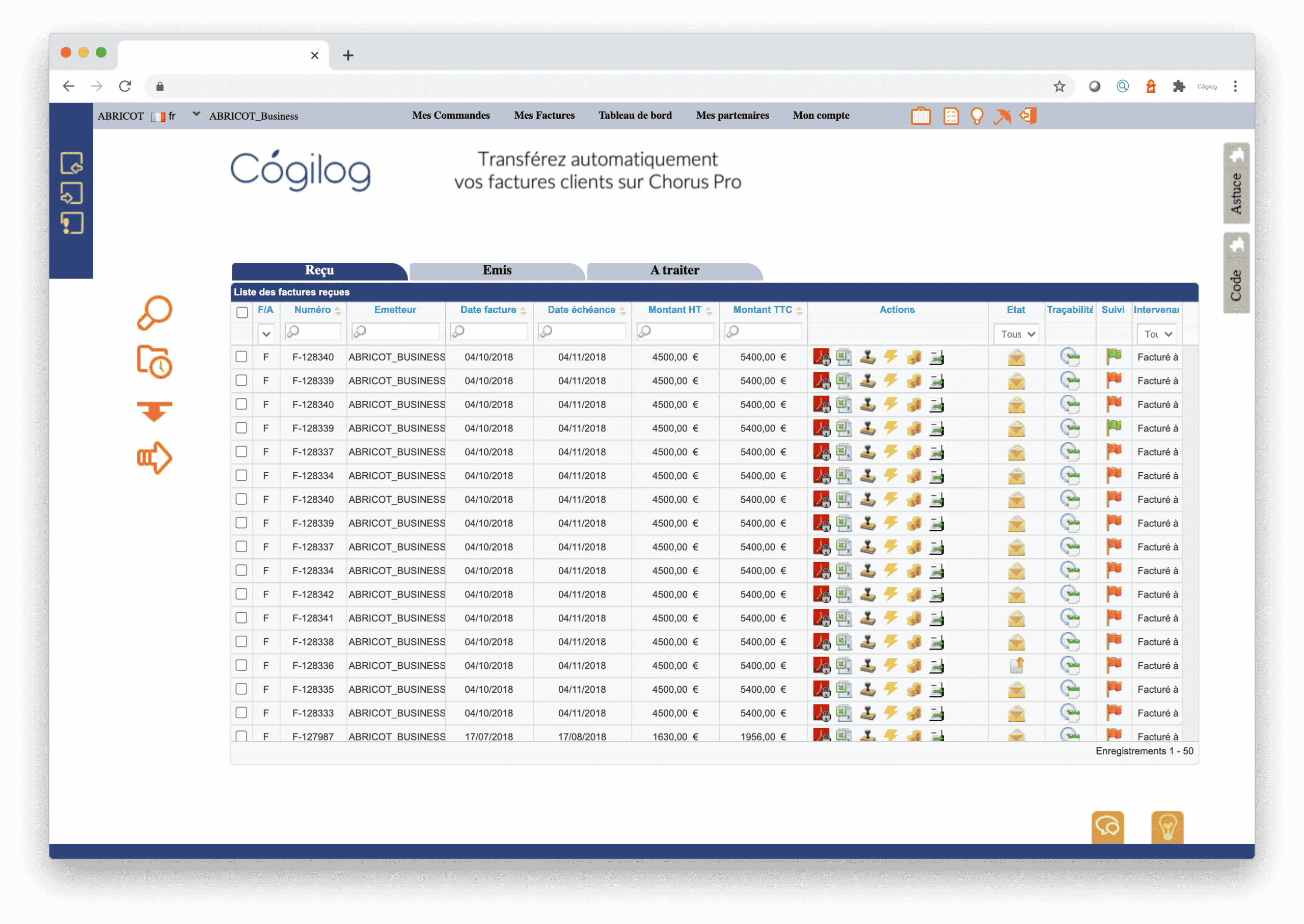Select the Reçu tab
Viewport: 1304px width, 924px height.
pos(319,271)
